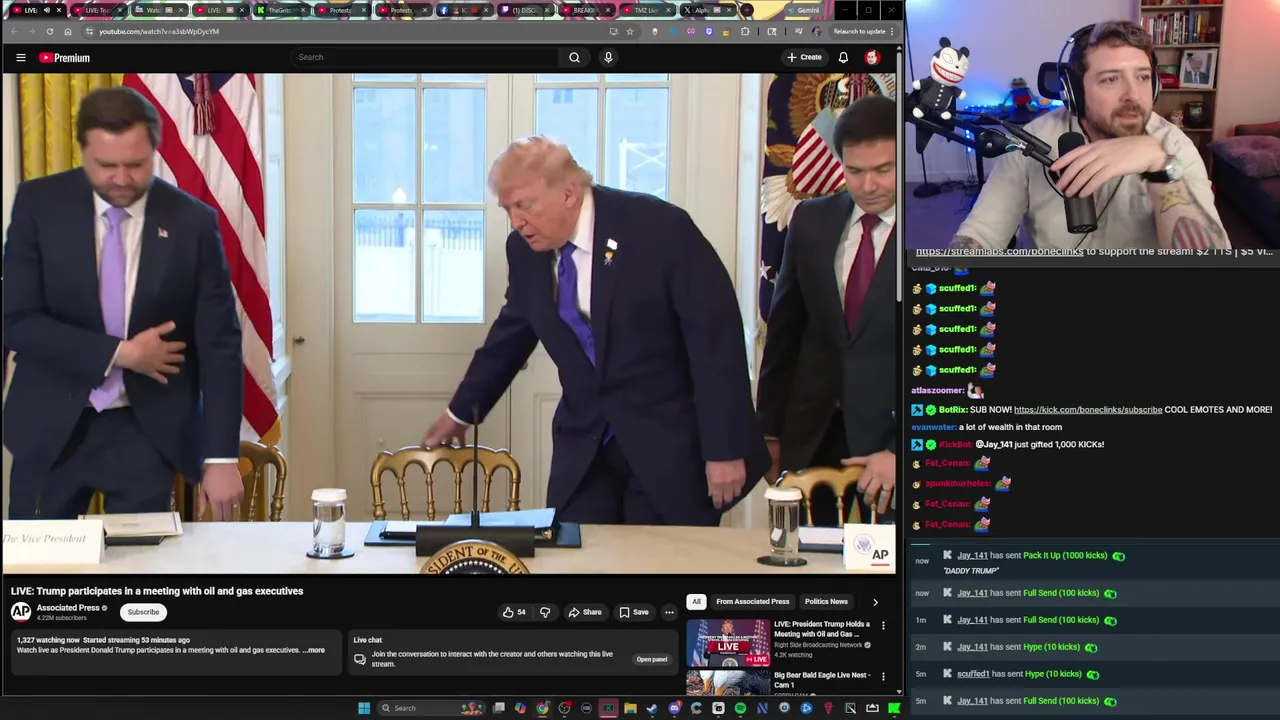Viewport: 1280px width, 720px height.
Task: Save the video to a playlist
Action: 633,612
